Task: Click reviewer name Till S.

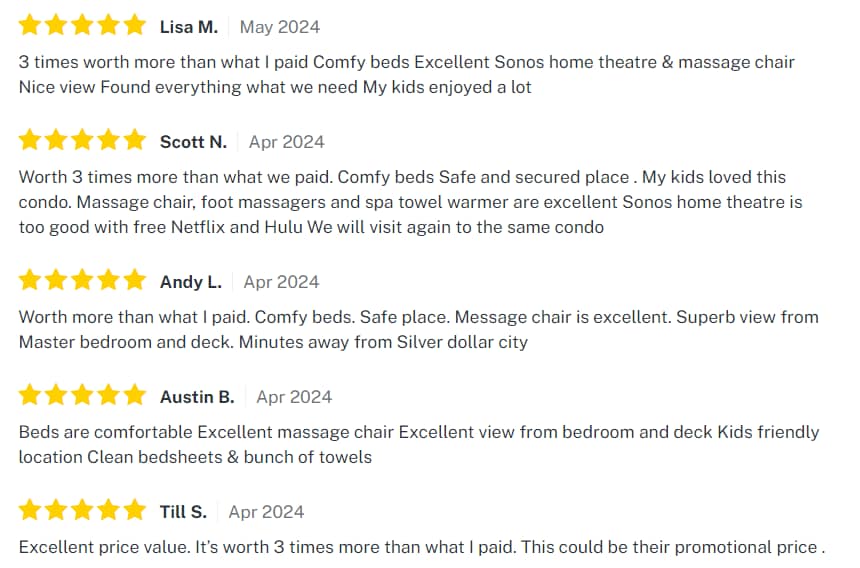Action: point(183,512)
